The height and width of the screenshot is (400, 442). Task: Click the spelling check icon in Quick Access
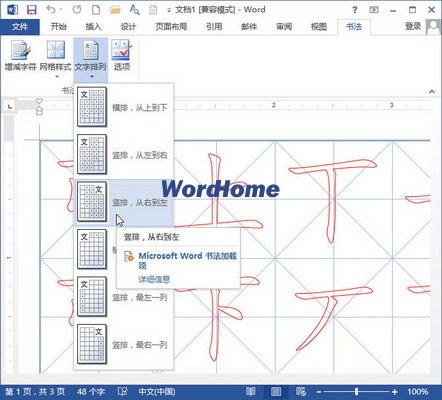[134, 9]
